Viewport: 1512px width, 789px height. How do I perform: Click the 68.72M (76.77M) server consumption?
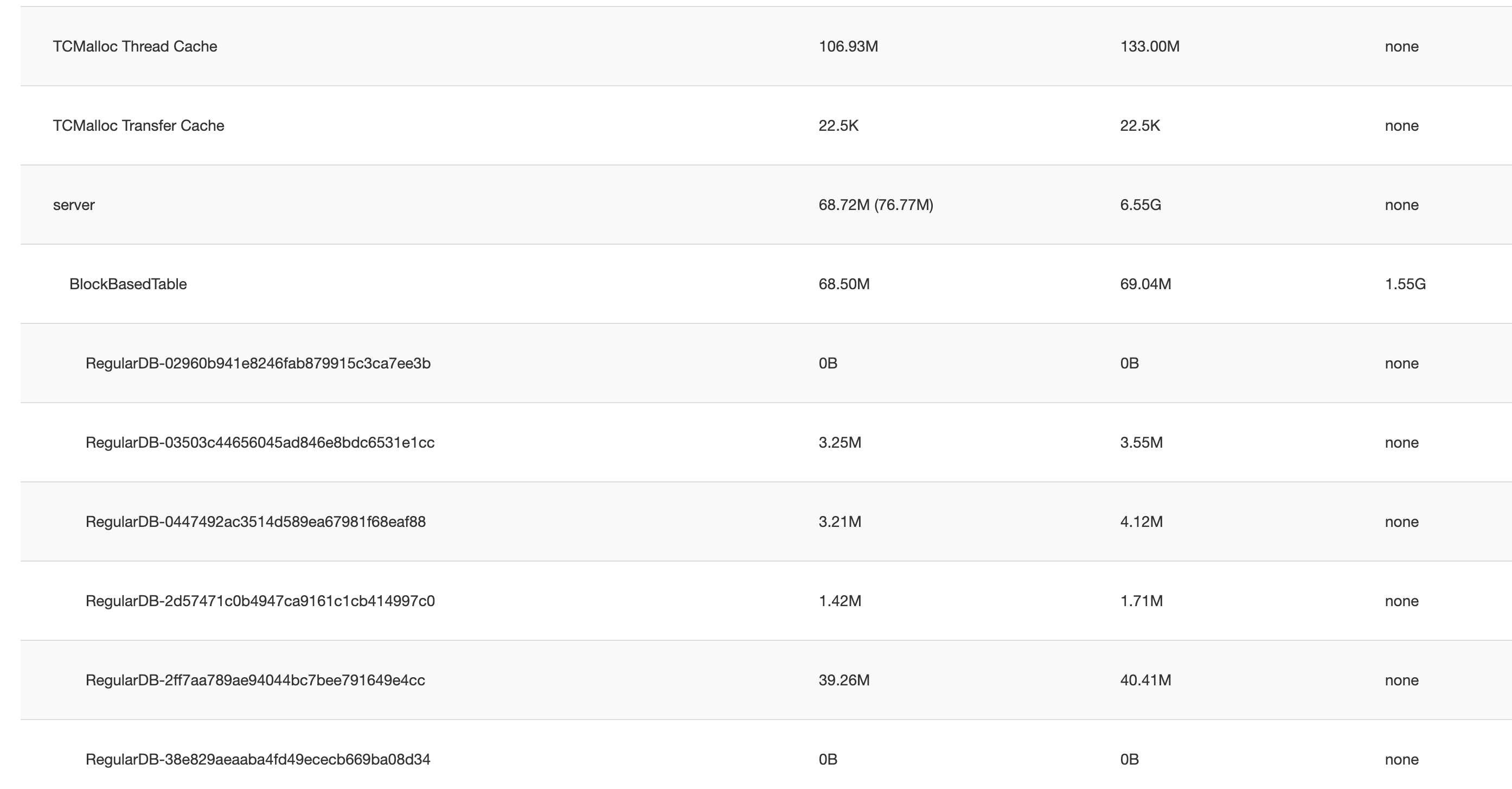click(x=876, y=205)
